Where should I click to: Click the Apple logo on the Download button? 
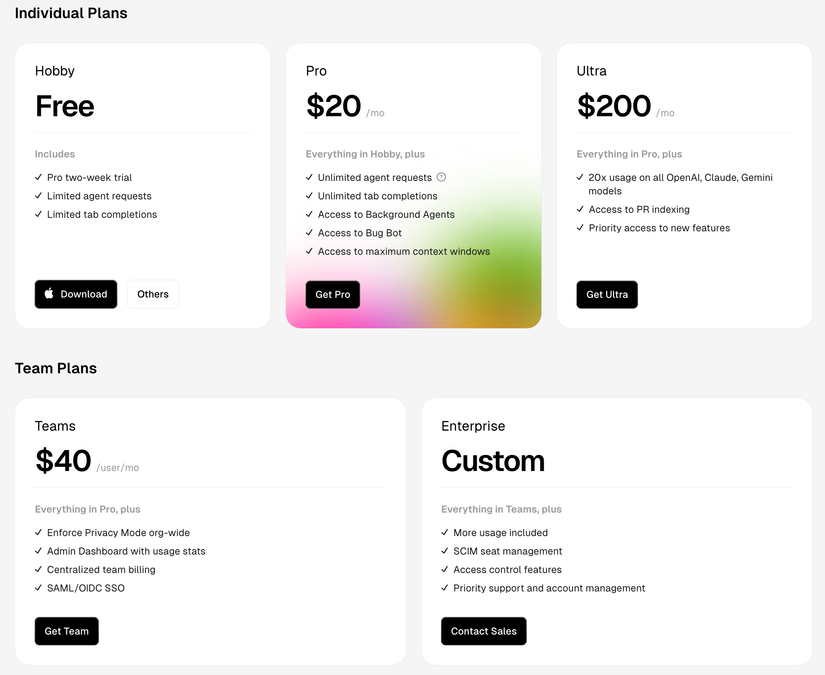pyautogui.click(x=49, y=294)
